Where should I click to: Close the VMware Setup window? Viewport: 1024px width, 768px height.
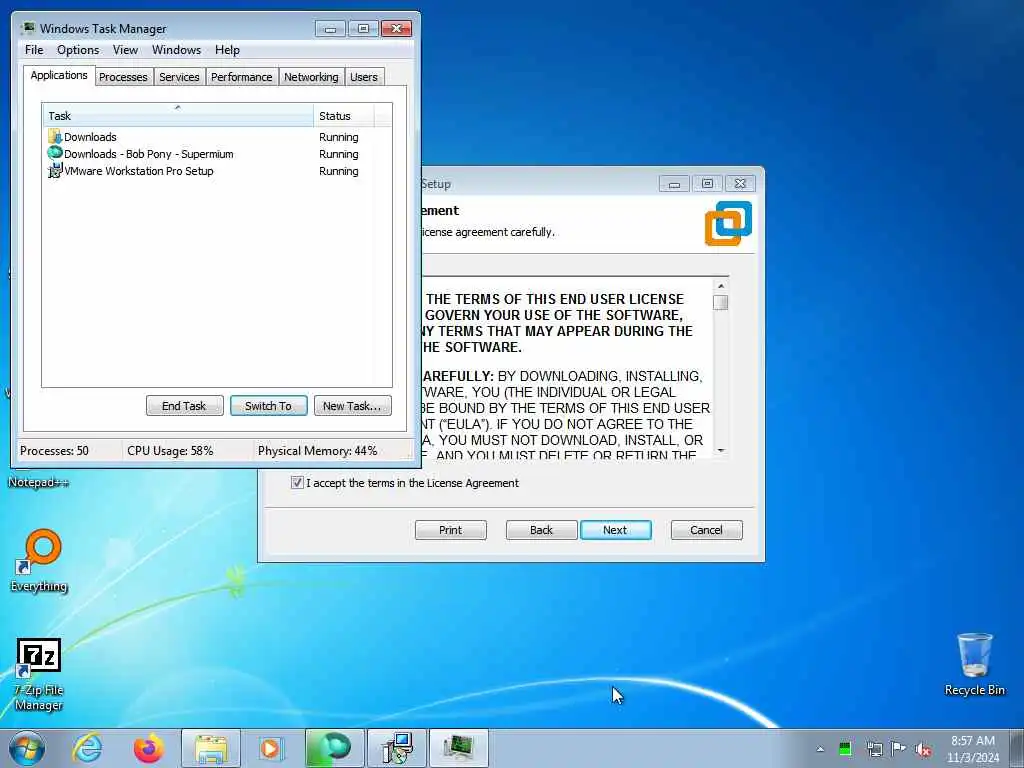click(x=740, y=184)
